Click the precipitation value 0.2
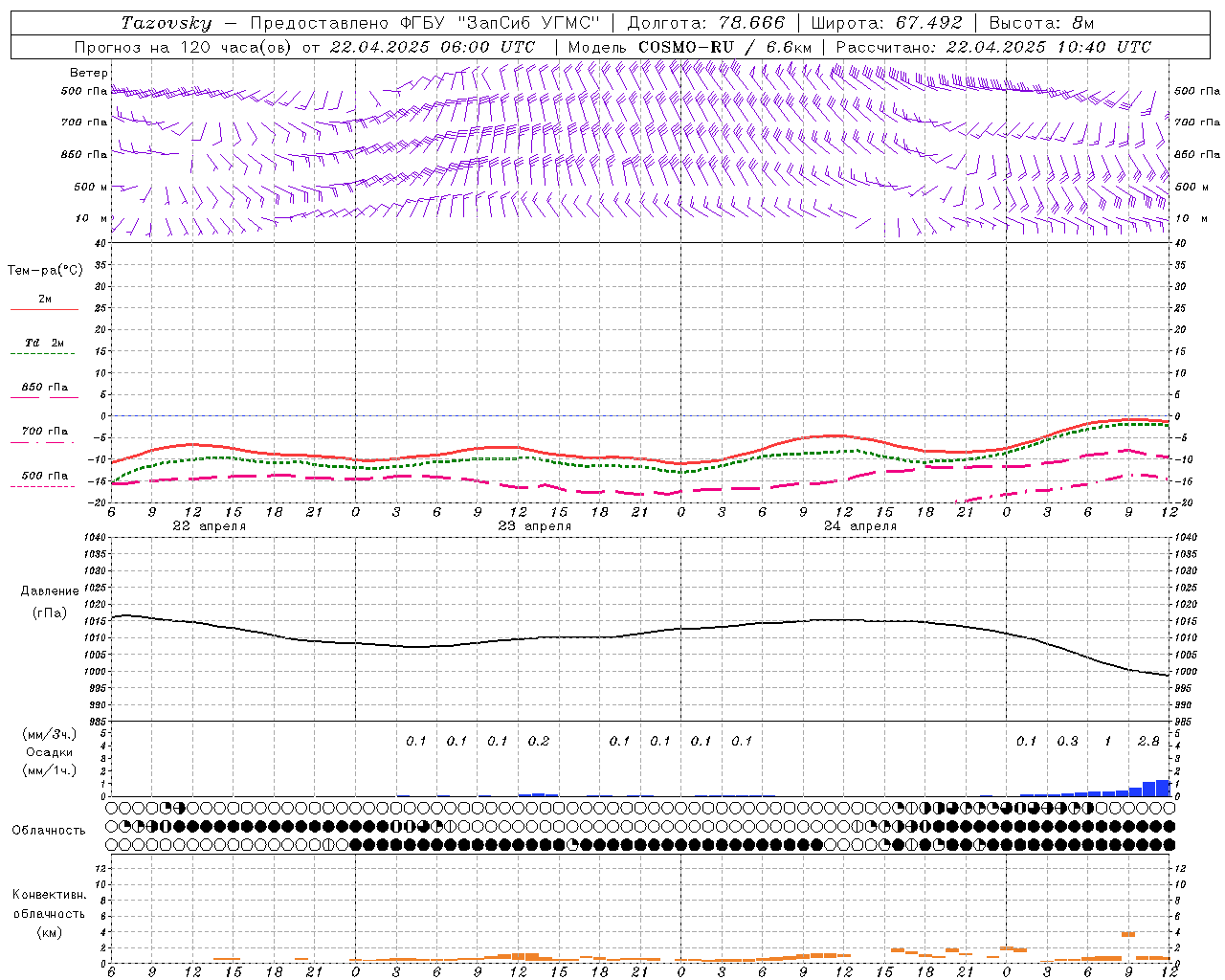The image size is (1225, 980). (539, 741)
